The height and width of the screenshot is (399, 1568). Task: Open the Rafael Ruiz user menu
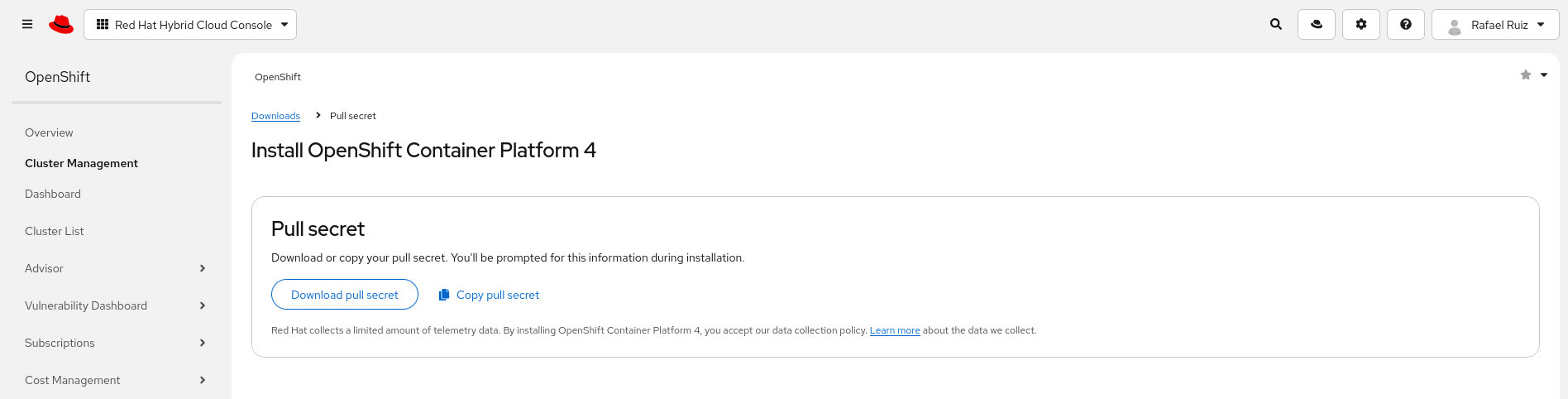(x=1495, y=25)
